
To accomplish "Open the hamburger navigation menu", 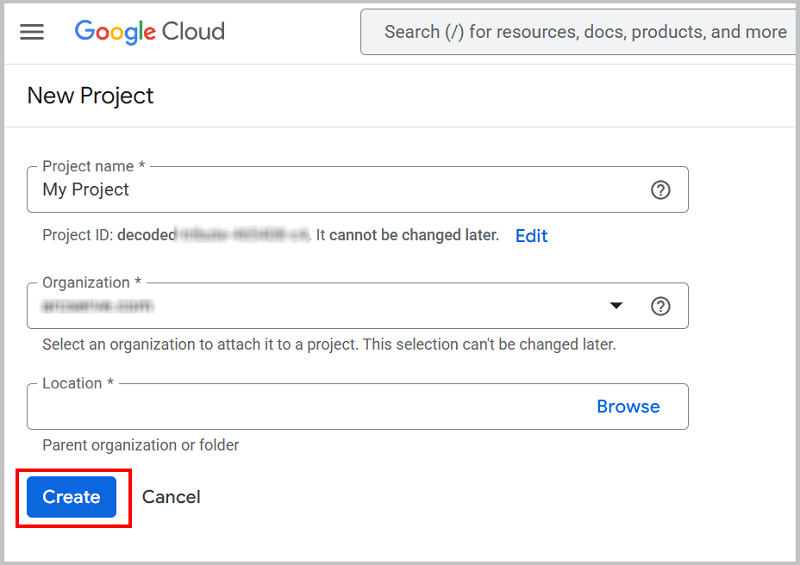I will pos(32,32).
